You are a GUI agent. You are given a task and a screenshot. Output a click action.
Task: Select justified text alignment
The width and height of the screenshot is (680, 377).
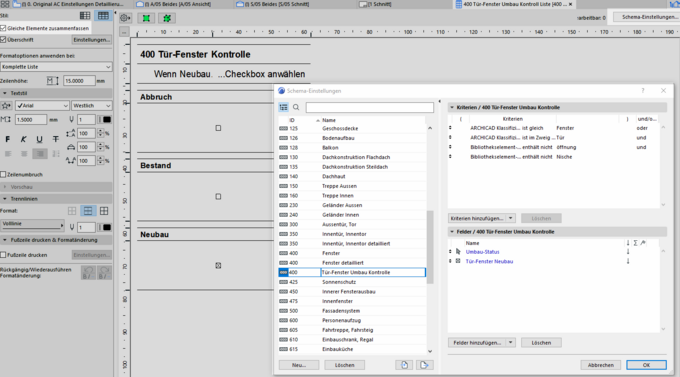(x=56, y=154)
